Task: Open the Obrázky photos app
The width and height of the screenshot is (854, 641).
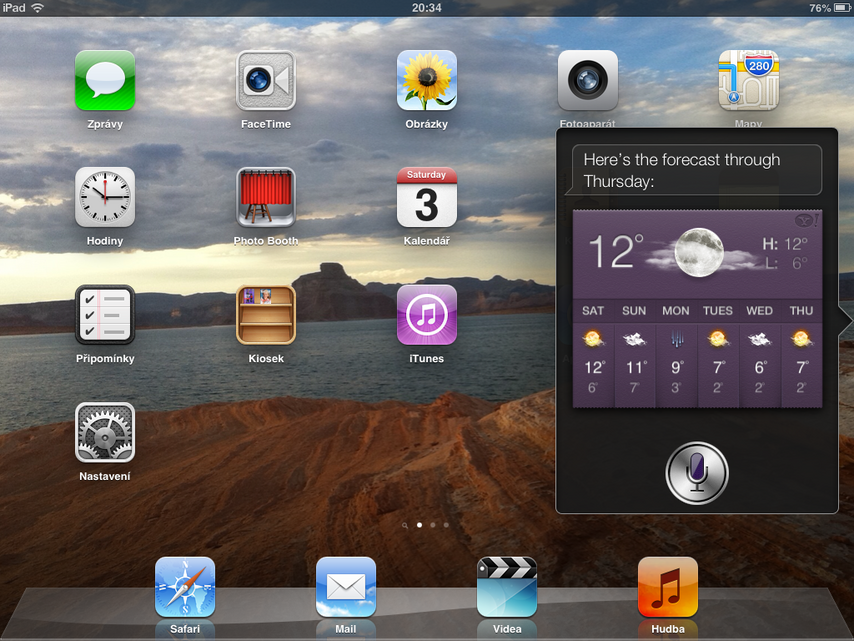Action: [x=426, y=80]
